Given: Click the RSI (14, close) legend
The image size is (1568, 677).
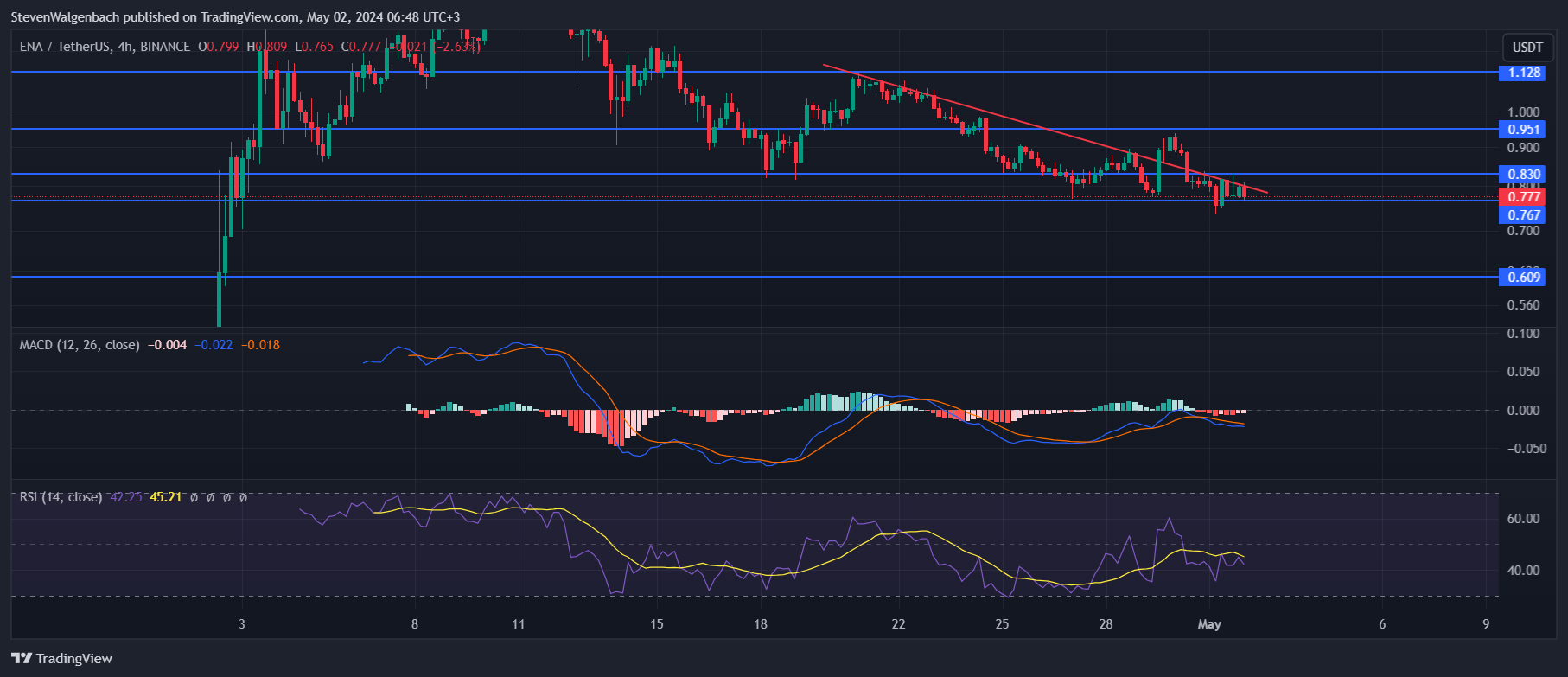Looking at the screenshot, I should [61, 497].
